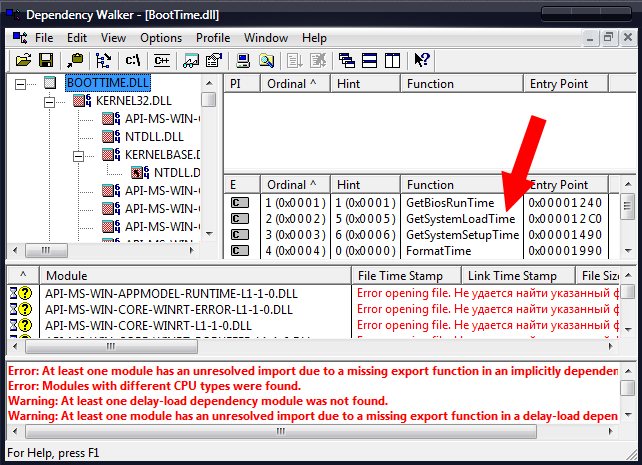The width and height of the screenshot is (642, 465).
Task: Click the Cascade windows icon
Action: (x=347, y=61)
